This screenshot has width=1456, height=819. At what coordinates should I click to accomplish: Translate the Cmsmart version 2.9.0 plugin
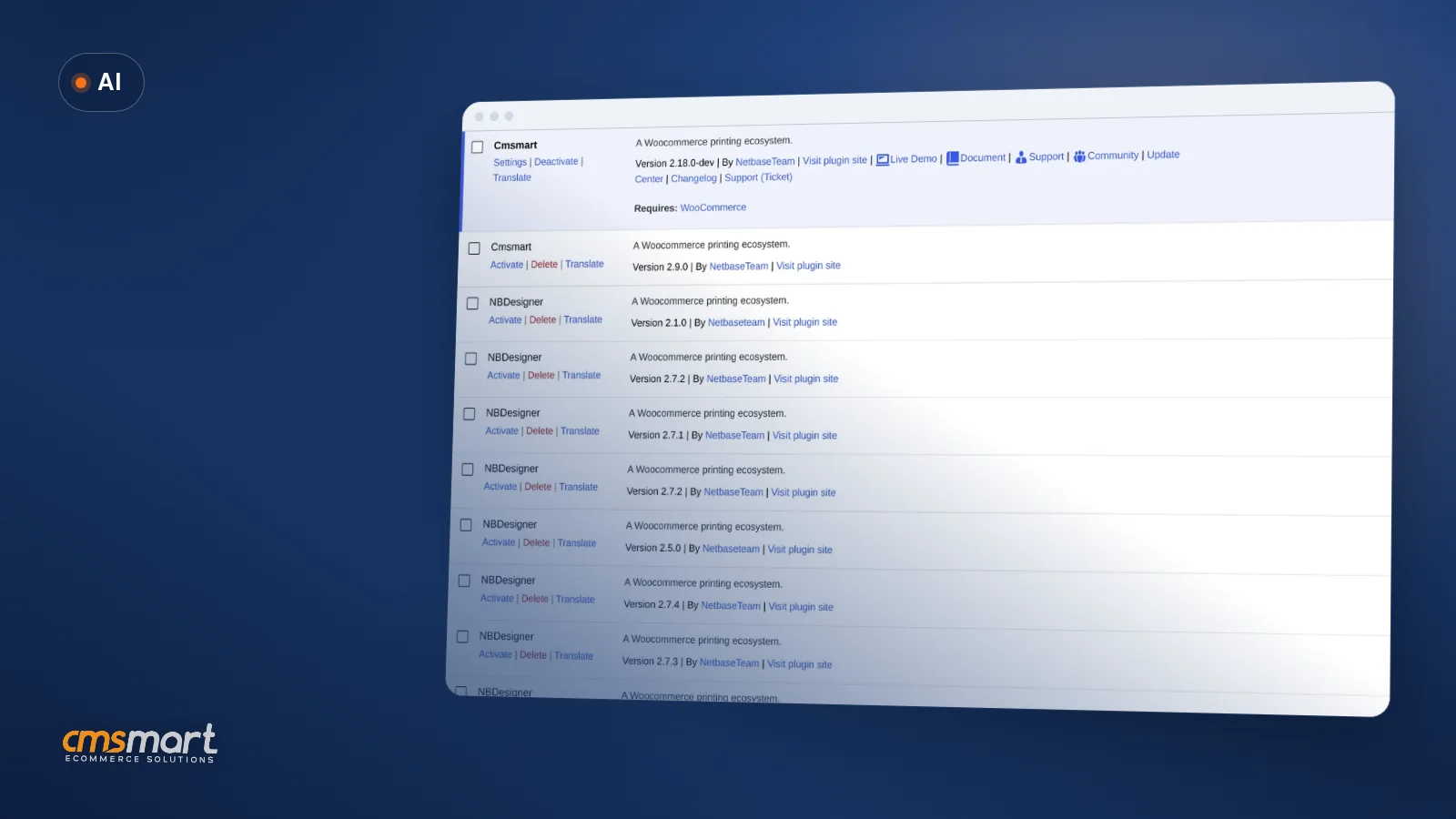[584, 264]
